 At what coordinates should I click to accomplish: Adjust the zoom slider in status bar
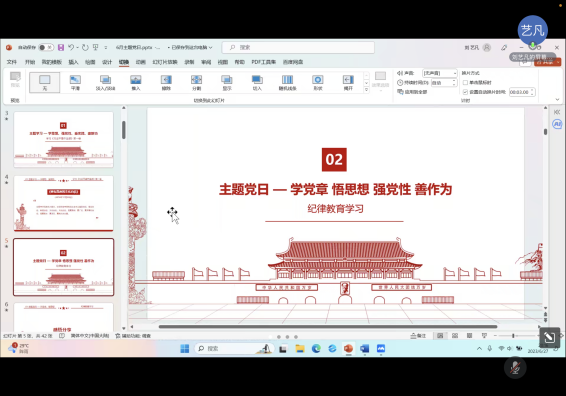coord(513,336)
